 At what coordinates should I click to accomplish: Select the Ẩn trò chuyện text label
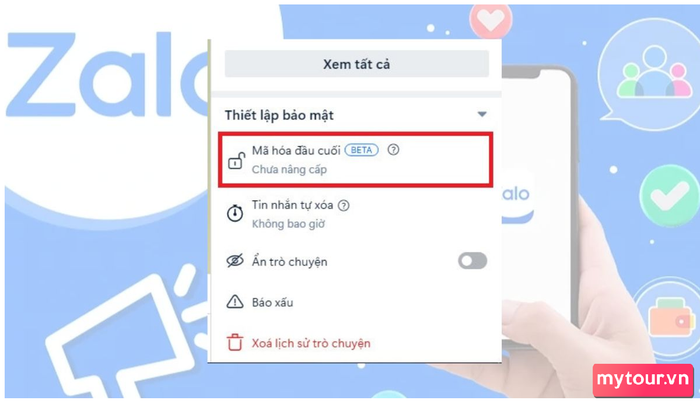pos(289,262)
